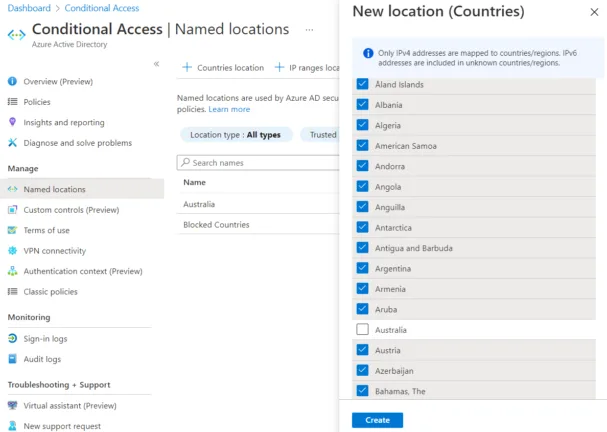Click the plus icon for Countries location
This screenshot has width=607, height=432.
pyautogui.click(x=187, y=67)
